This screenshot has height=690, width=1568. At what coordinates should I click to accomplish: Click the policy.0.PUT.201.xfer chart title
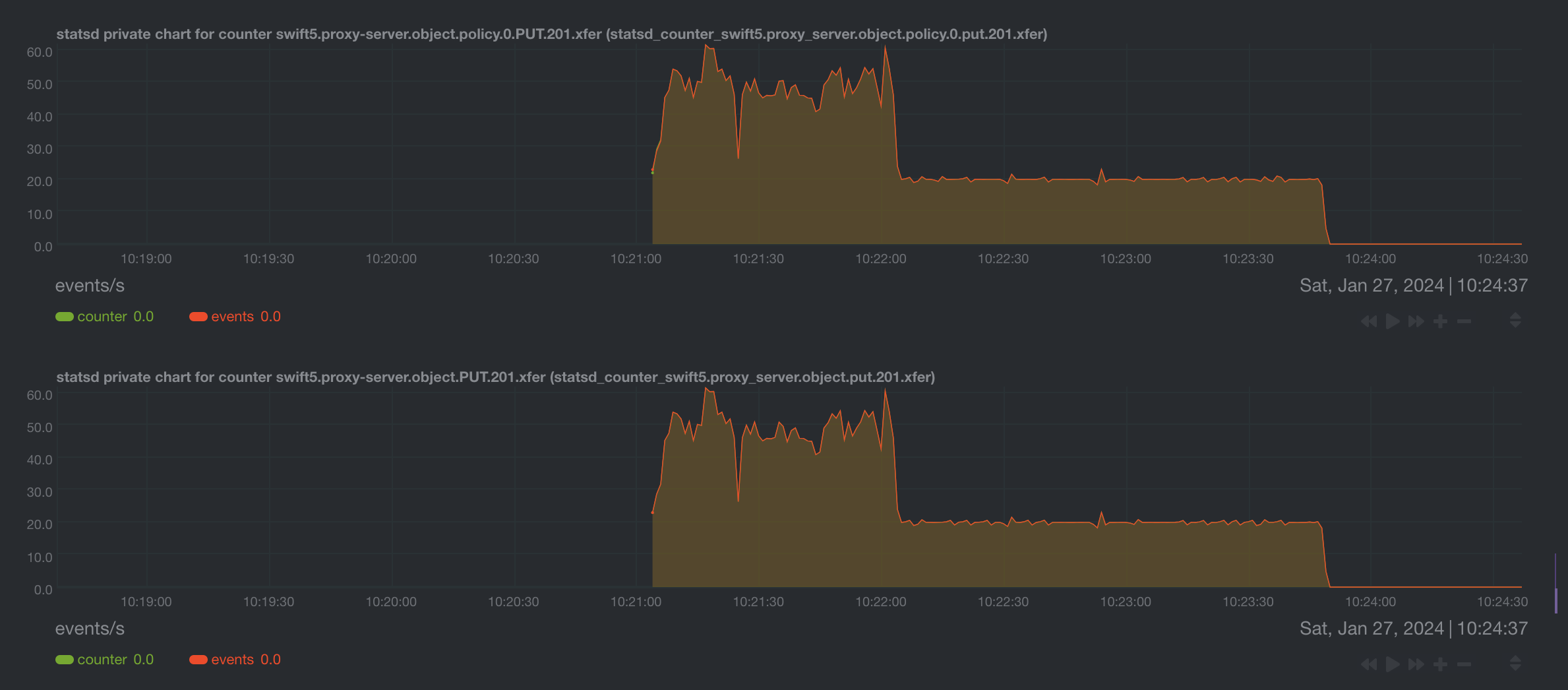coord(552,34)
